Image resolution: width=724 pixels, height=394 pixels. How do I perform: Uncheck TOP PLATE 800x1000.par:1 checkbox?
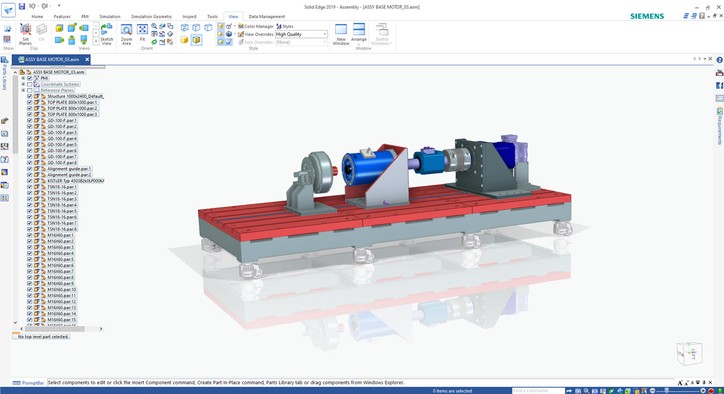pyautogui.click(x=30, y=102)
